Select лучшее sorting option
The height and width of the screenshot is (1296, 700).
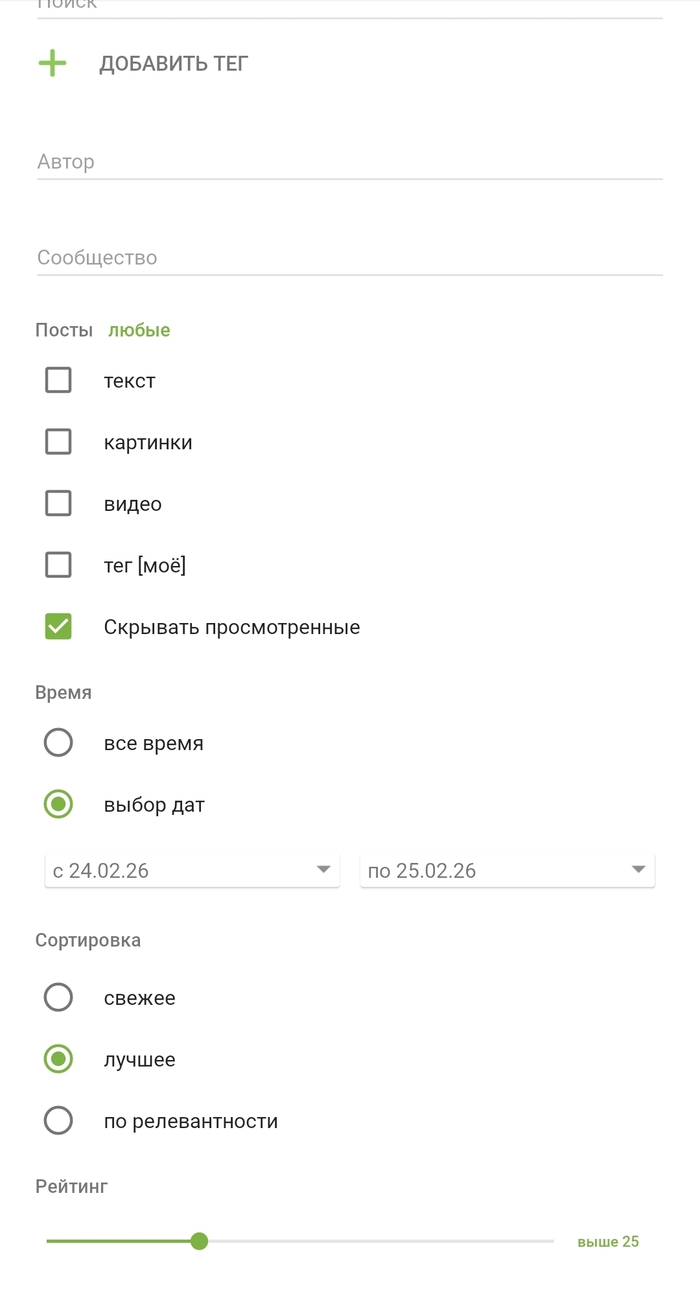pyautogui.click(x=58, y=1060)
